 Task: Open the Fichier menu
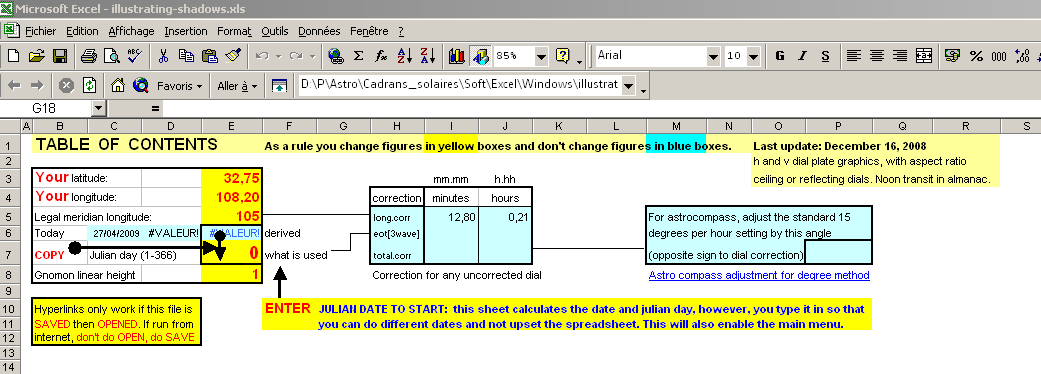coord(40,31)
